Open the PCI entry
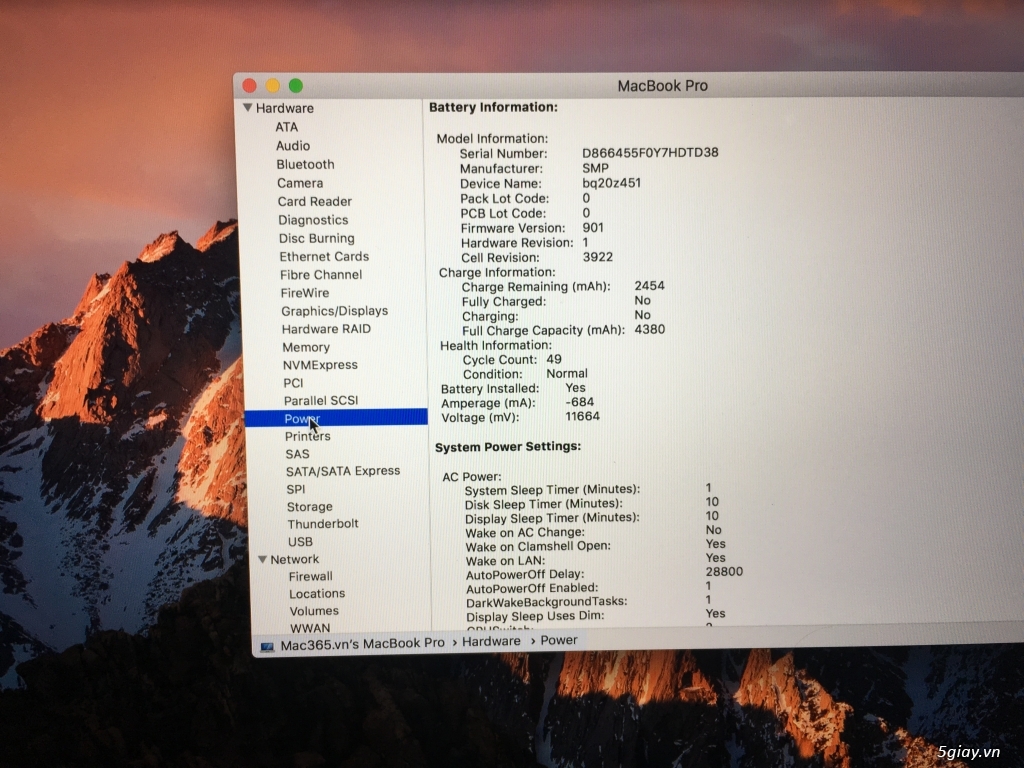 click(x=293, y=383)
